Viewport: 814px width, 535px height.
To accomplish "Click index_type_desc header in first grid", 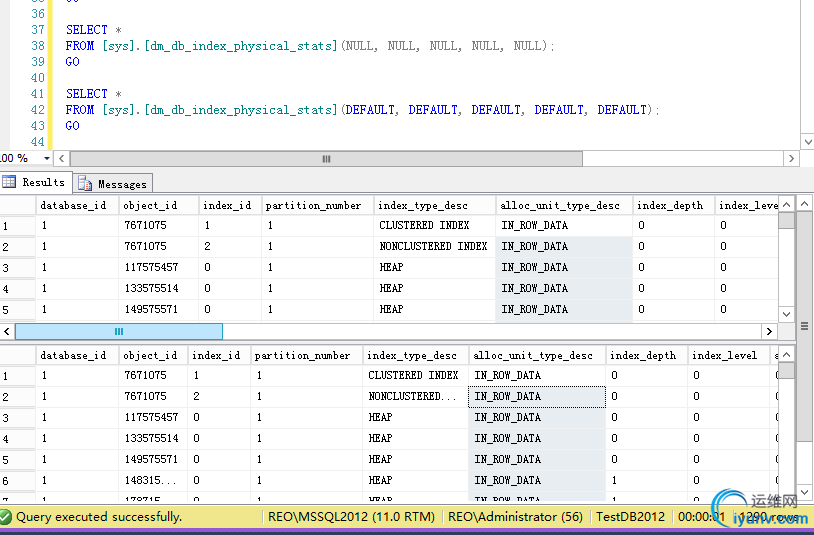I will [x=435, y=205].
